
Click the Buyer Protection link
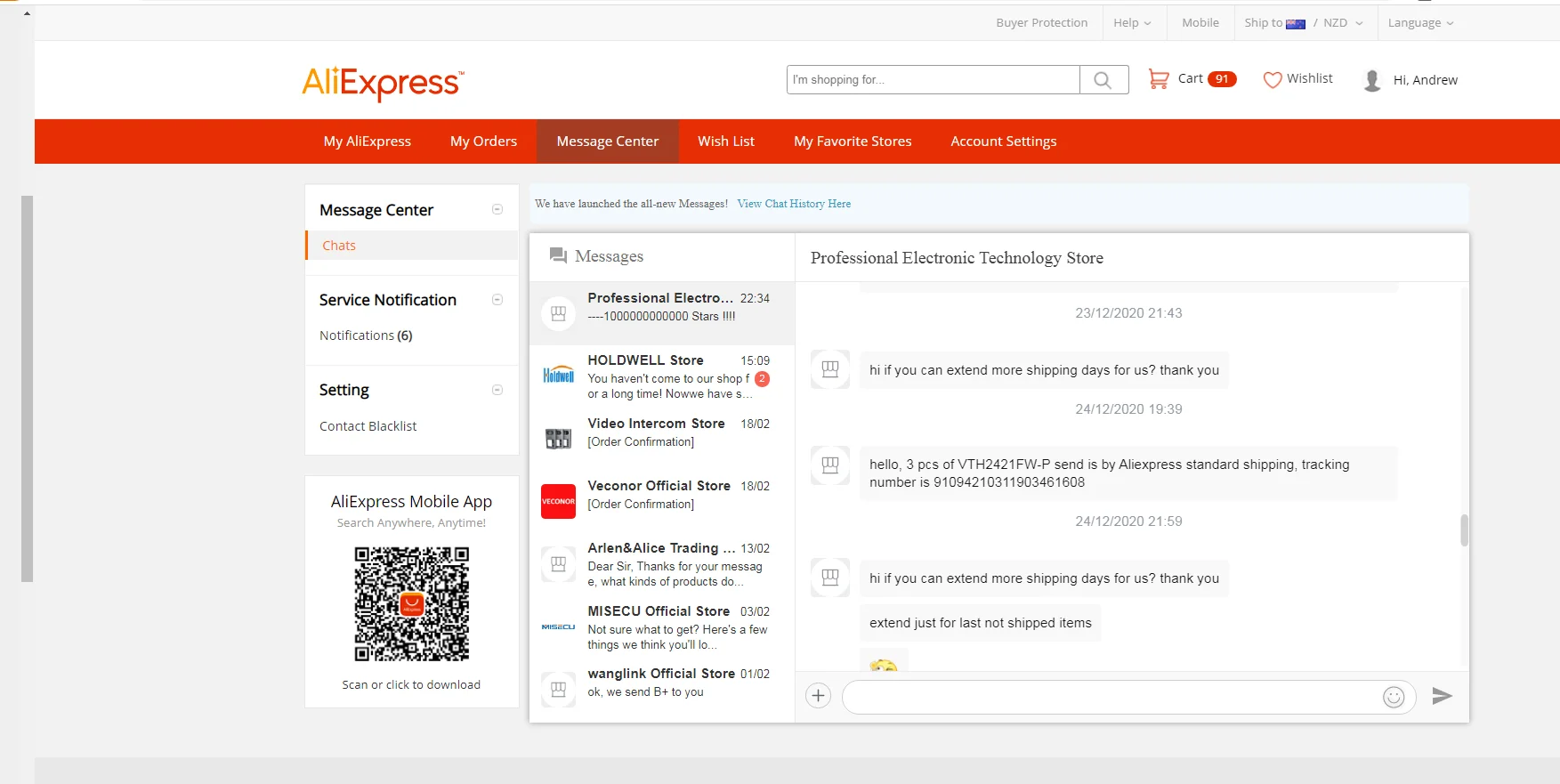pos(1042,23)
